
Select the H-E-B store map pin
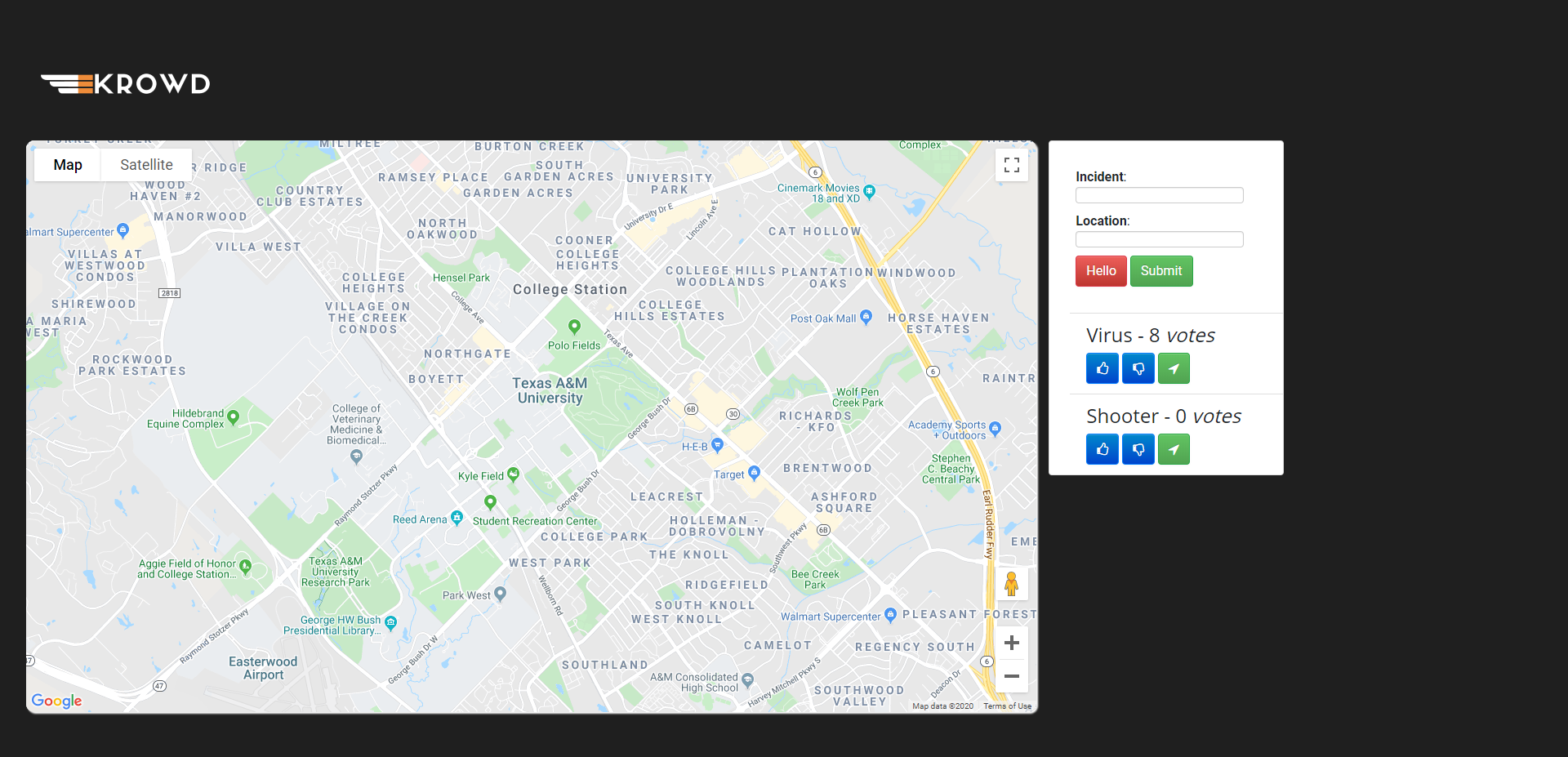point(718,445)
